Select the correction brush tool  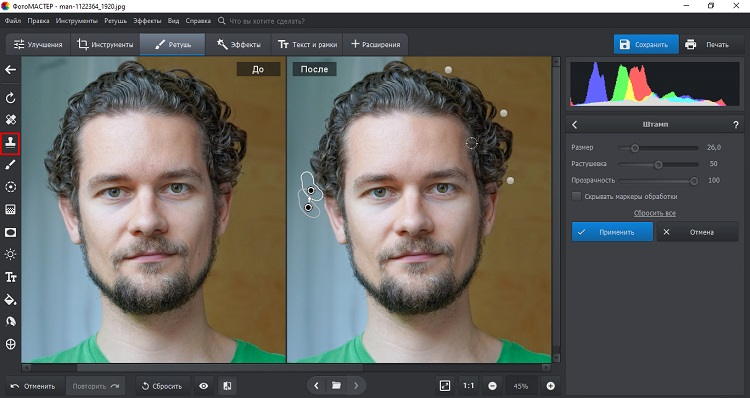coord(11,165)
